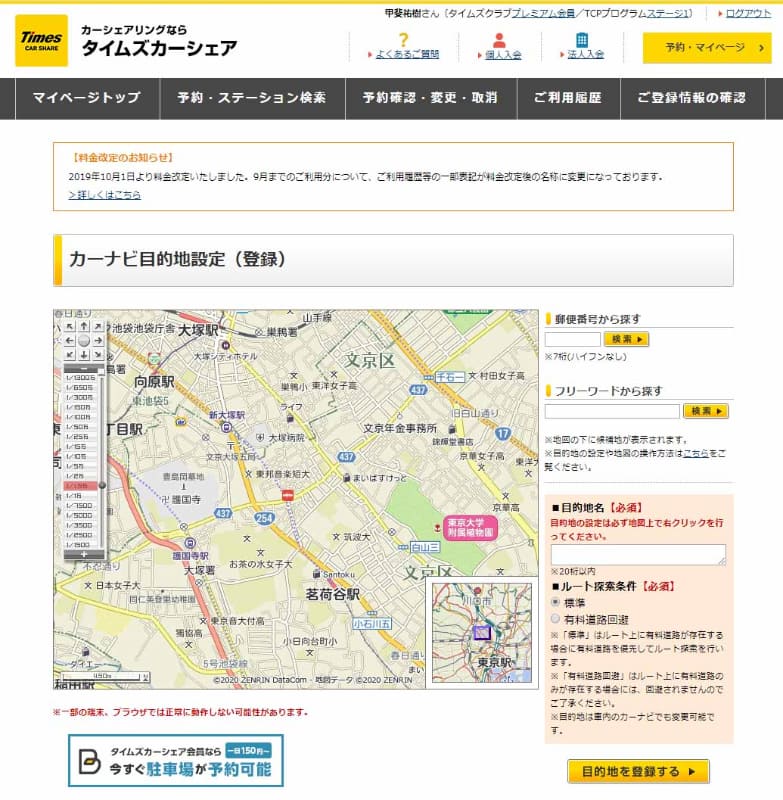Click the Times Car Share logo
The height and width of the screenshot is (800, 783).
pyautogui.click(x=41, y=41)
